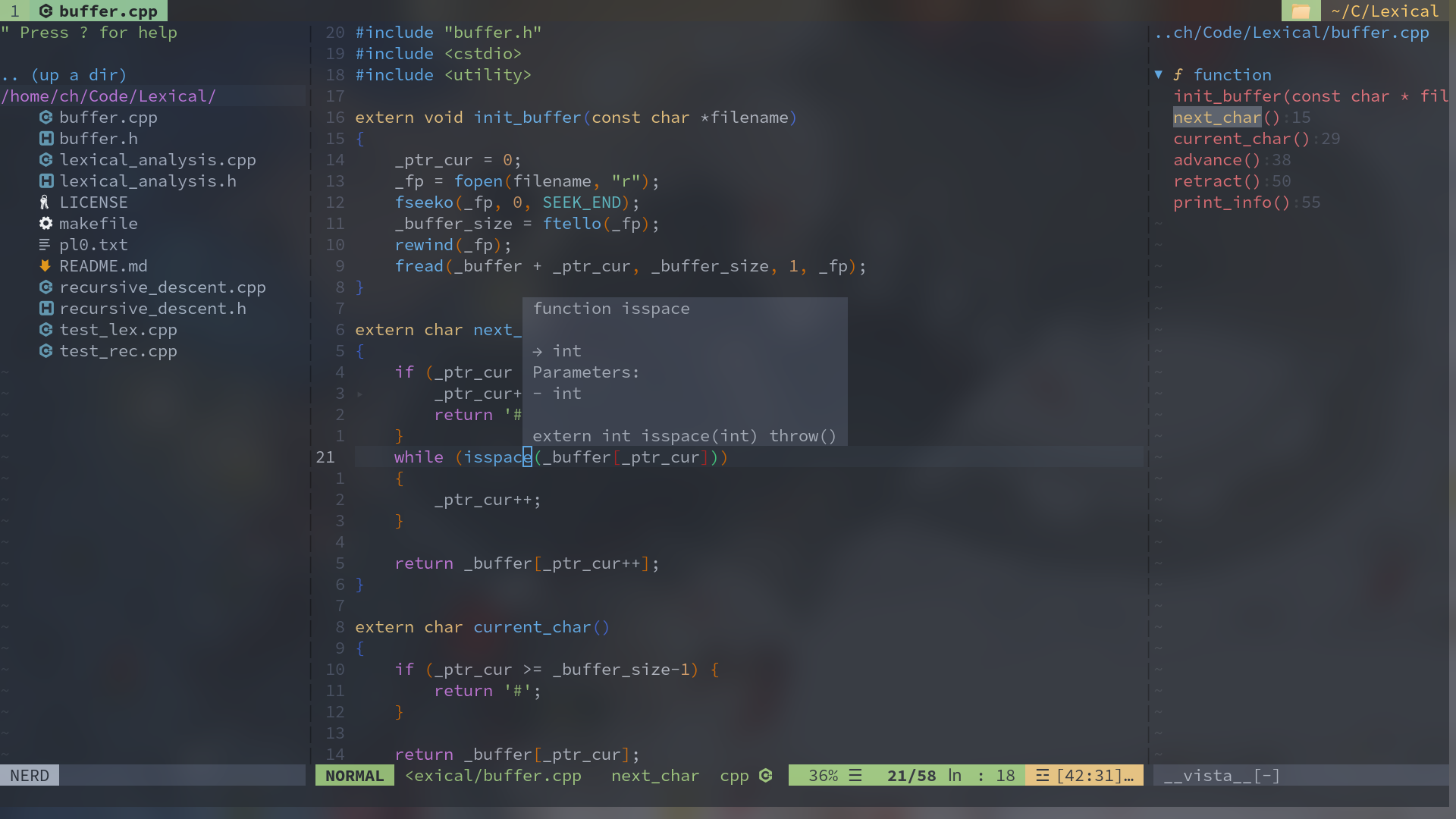Screen dimensions: 1456x819
Task: Click the 36% scroll position indicator
Action: pos(823,776)
